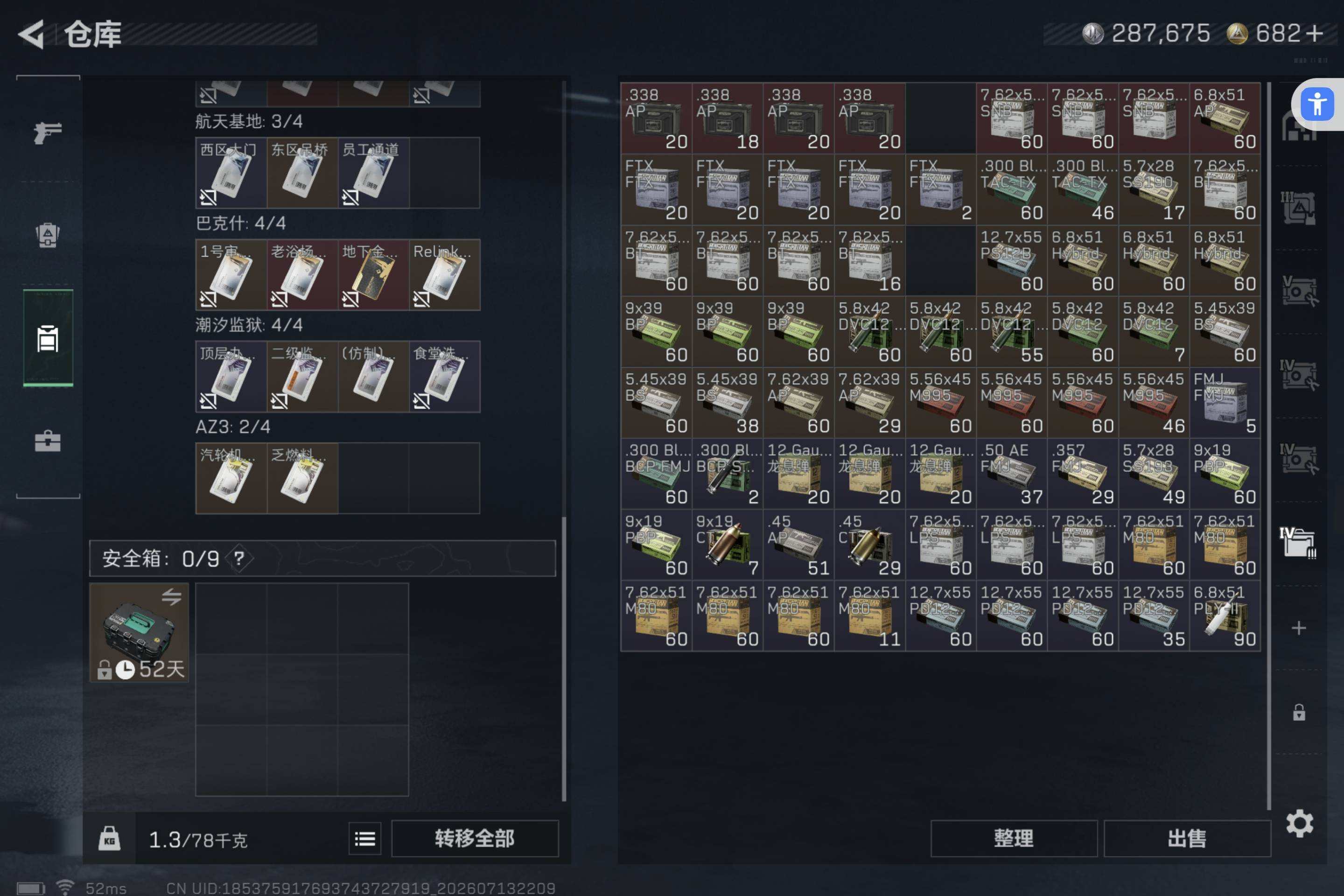This screenshot has width=1344, height=896.
Task: Click the 出售 sell button
Action: click(1187, 838)
